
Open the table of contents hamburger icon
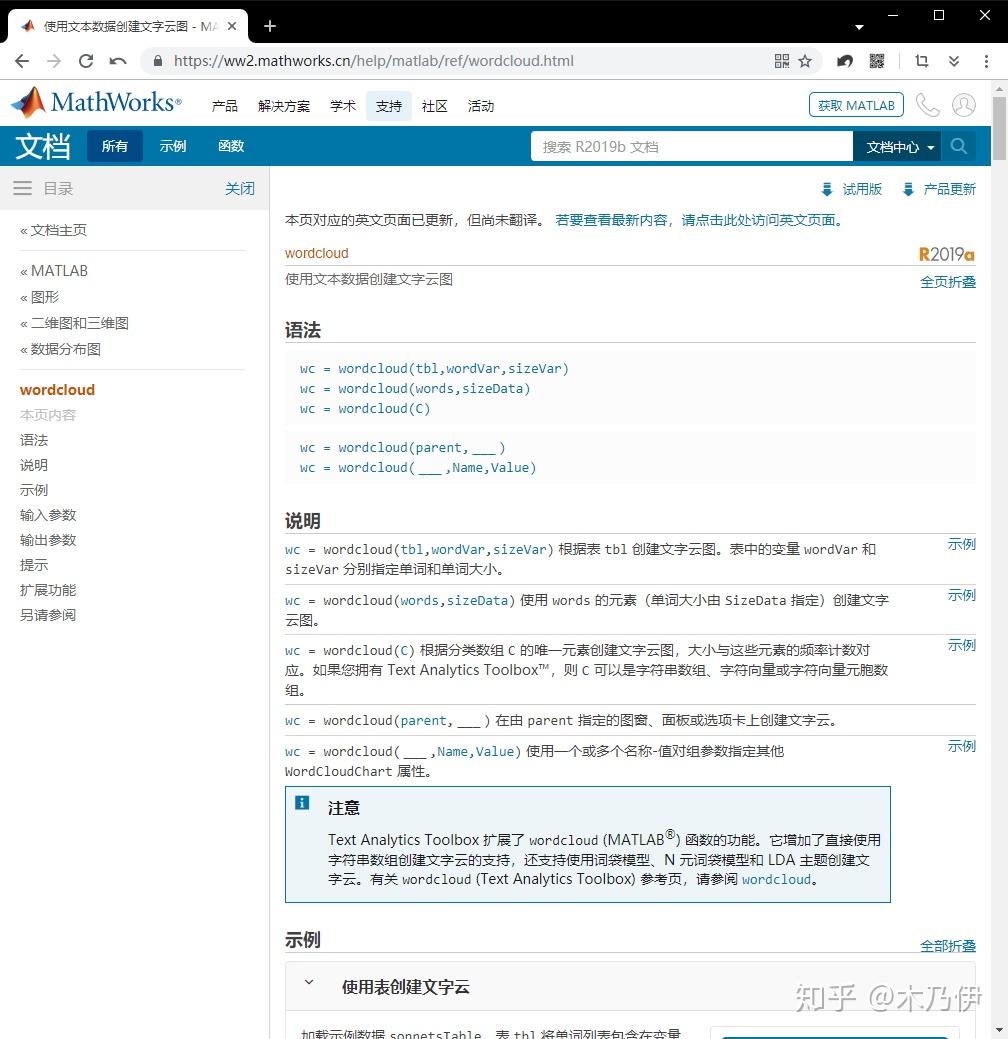pyautogui.click(x=22, y=188)
